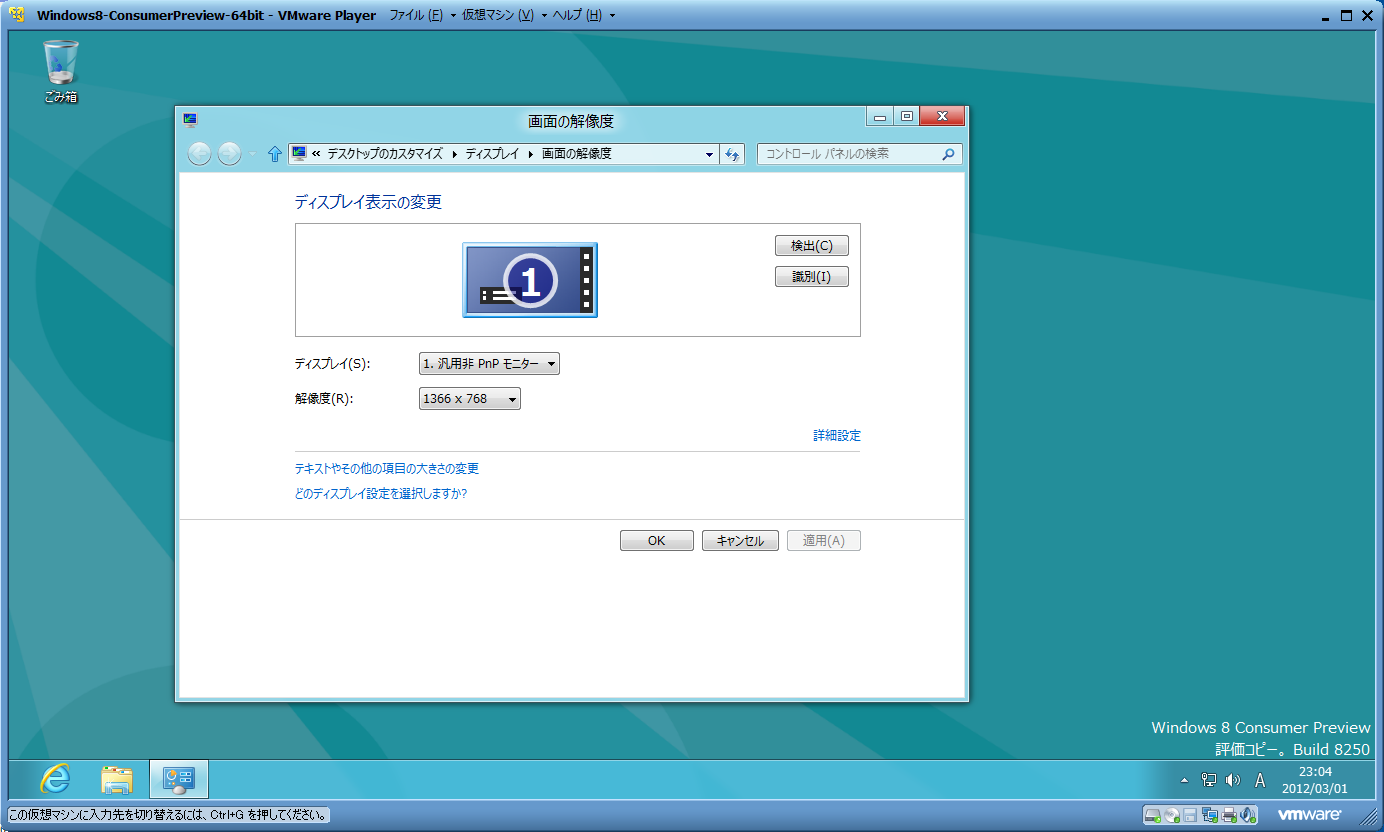Click the VMware CD/DVD drive status icon
Viewport: 1384px width, 832px height.
point(1173,815)
